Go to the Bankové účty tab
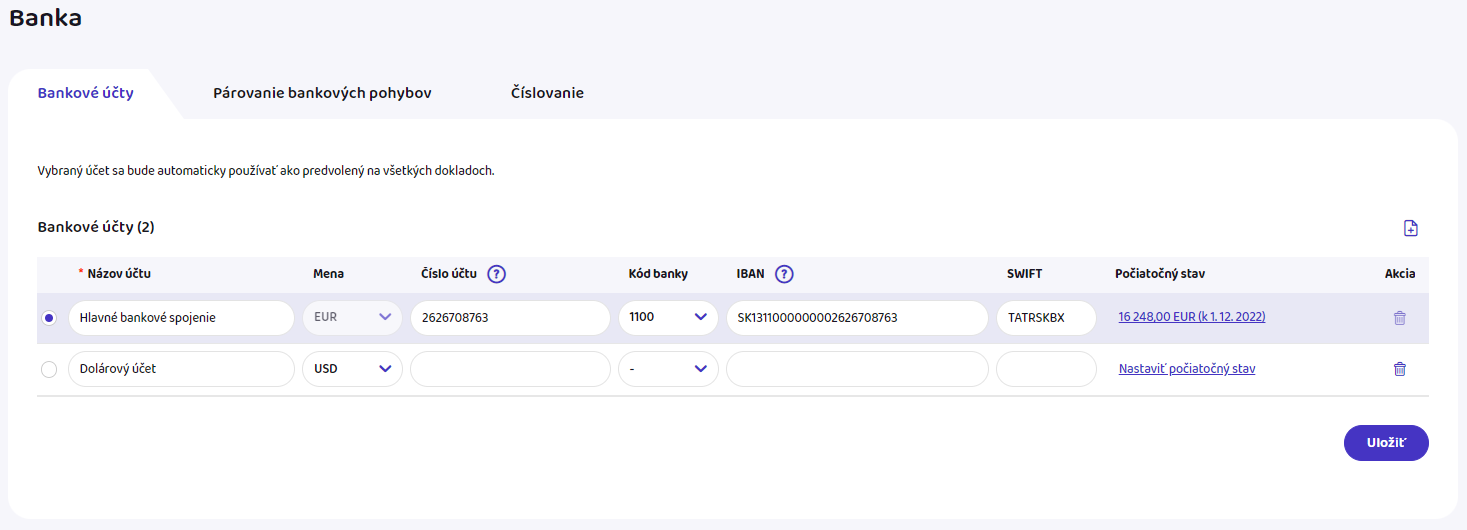The height and width of the screenshot is (530, 1467). tap(86, 93)
